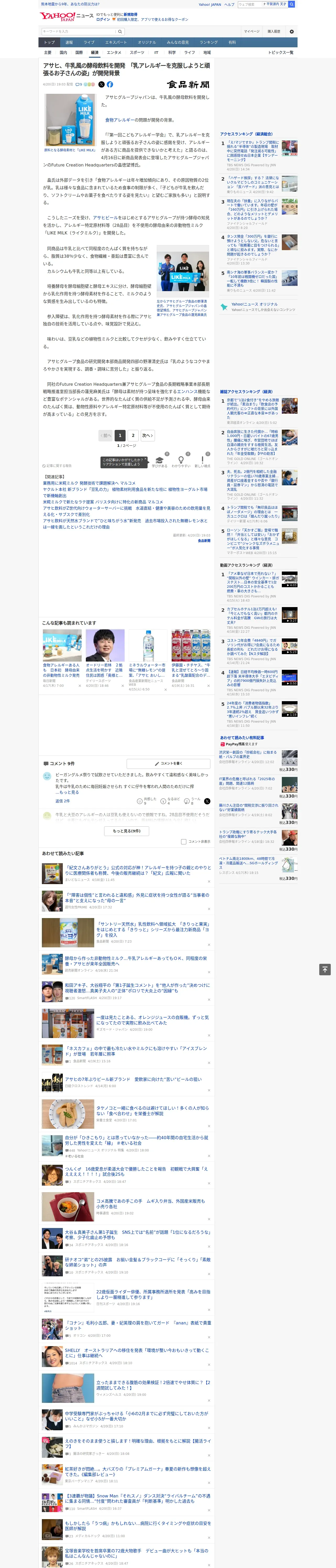Open the 有料 tab
The height and width of the screenshot is (1568, 336).
(232, 43)
